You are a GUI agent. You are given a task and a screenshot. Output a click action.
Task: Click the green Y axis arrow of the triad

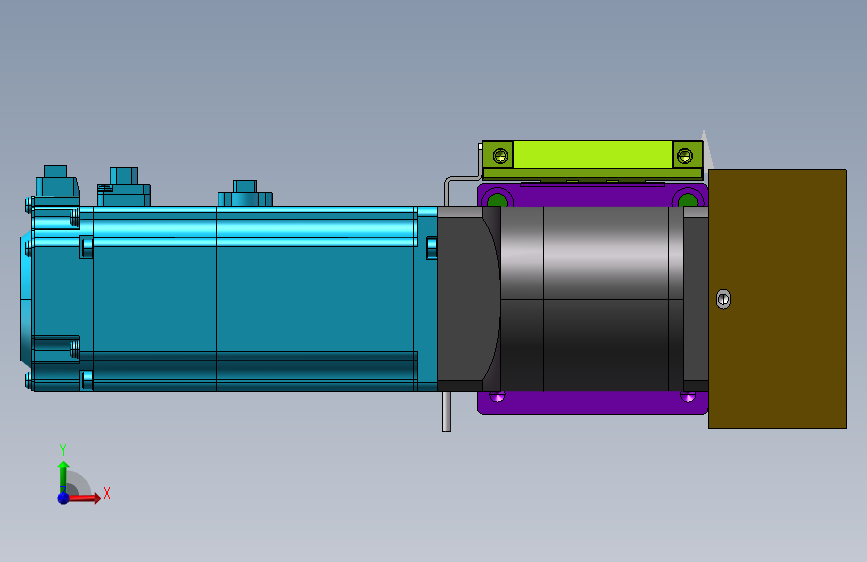pos(63,476)
